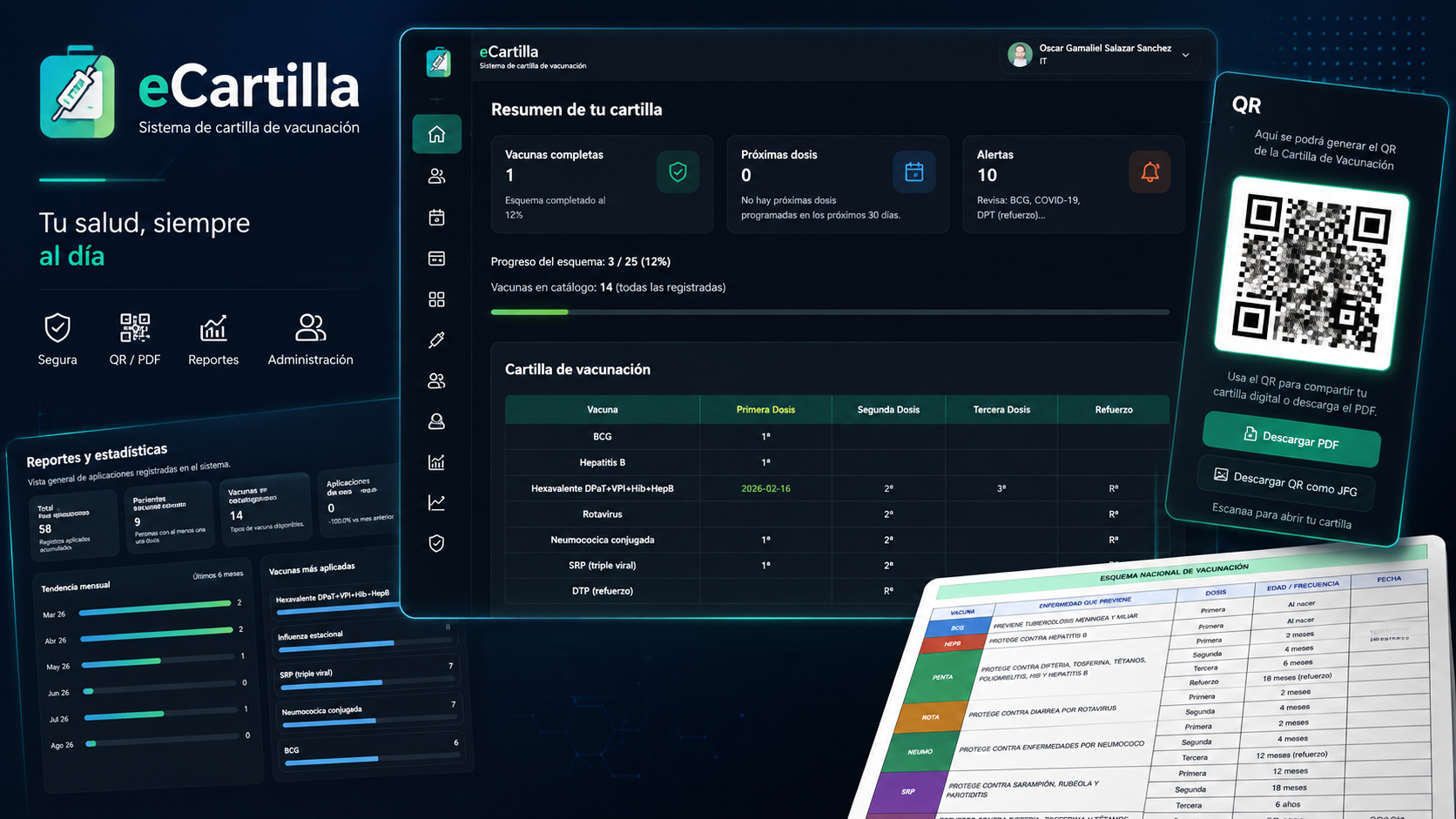1456x819 pixels.
Task: Open the Vacunas completas summary card
Action: (x=602, y=184)
